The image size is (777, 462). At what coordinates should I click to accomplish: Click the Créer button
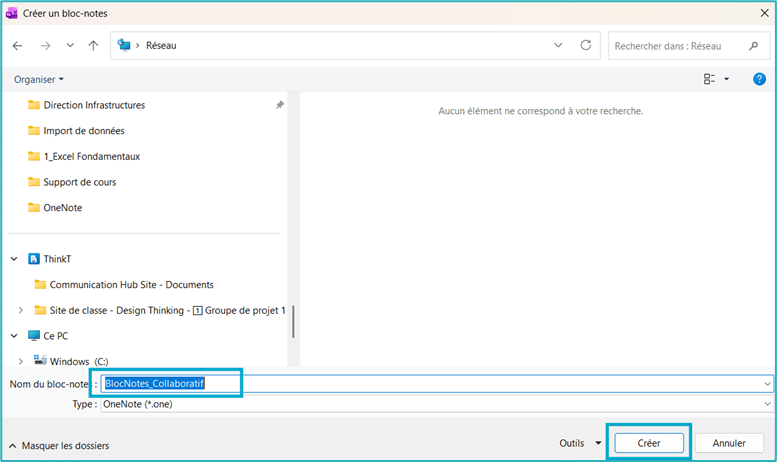[648, 443]
